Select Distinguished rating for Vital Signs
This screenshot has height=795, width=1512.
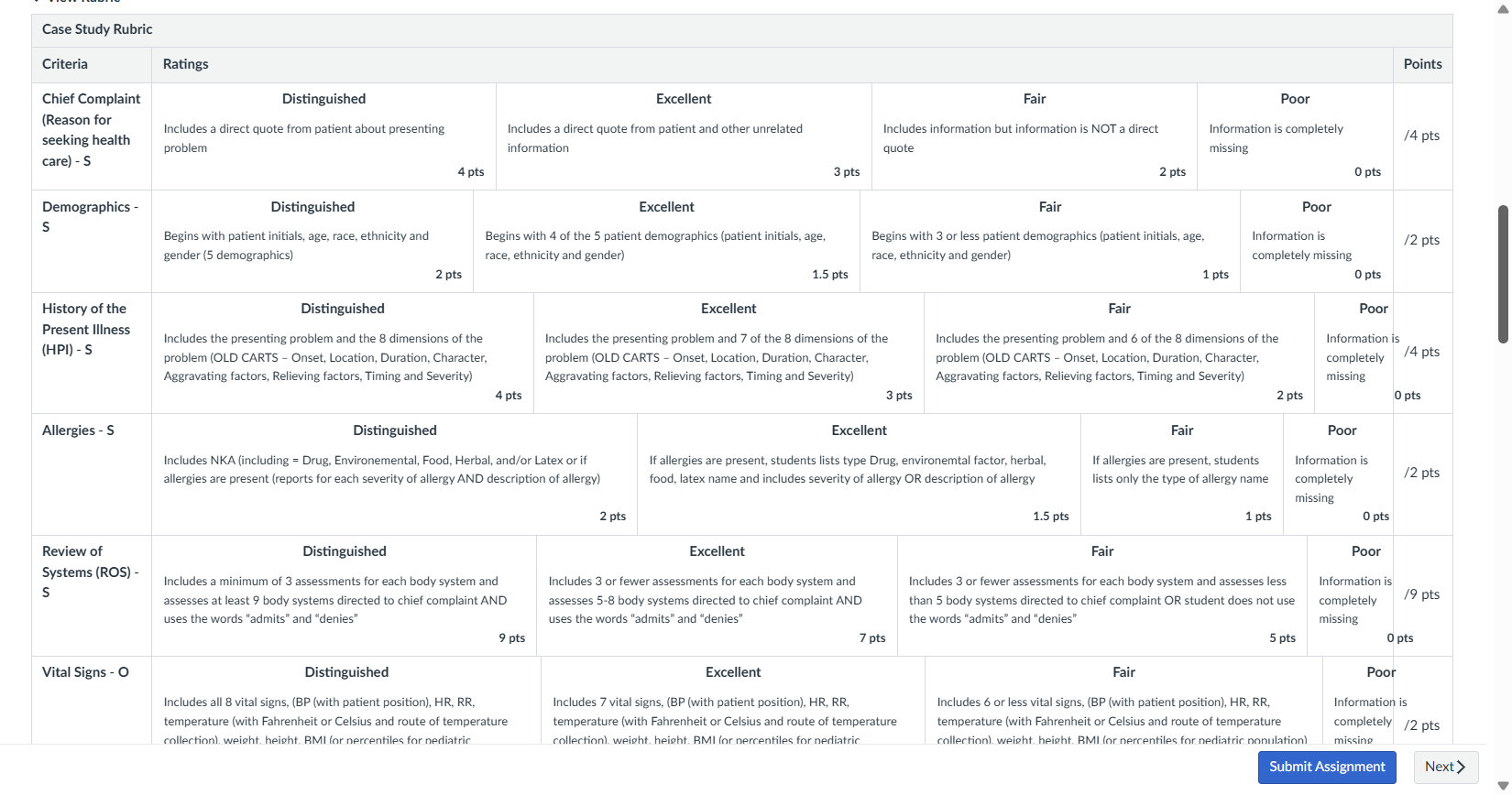(346, 702)
